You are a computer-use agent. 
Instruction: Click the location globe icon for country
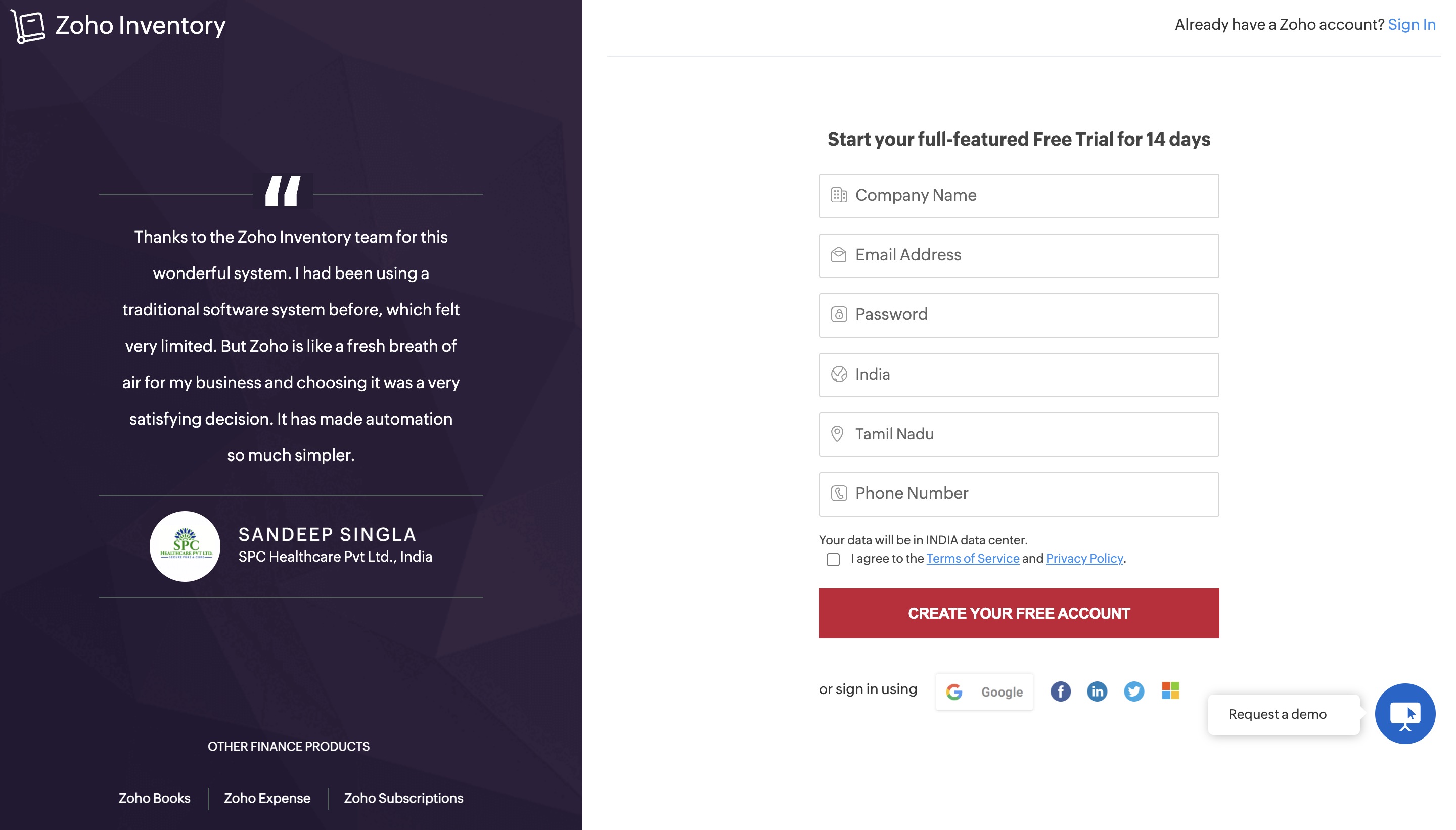point(839,374)
